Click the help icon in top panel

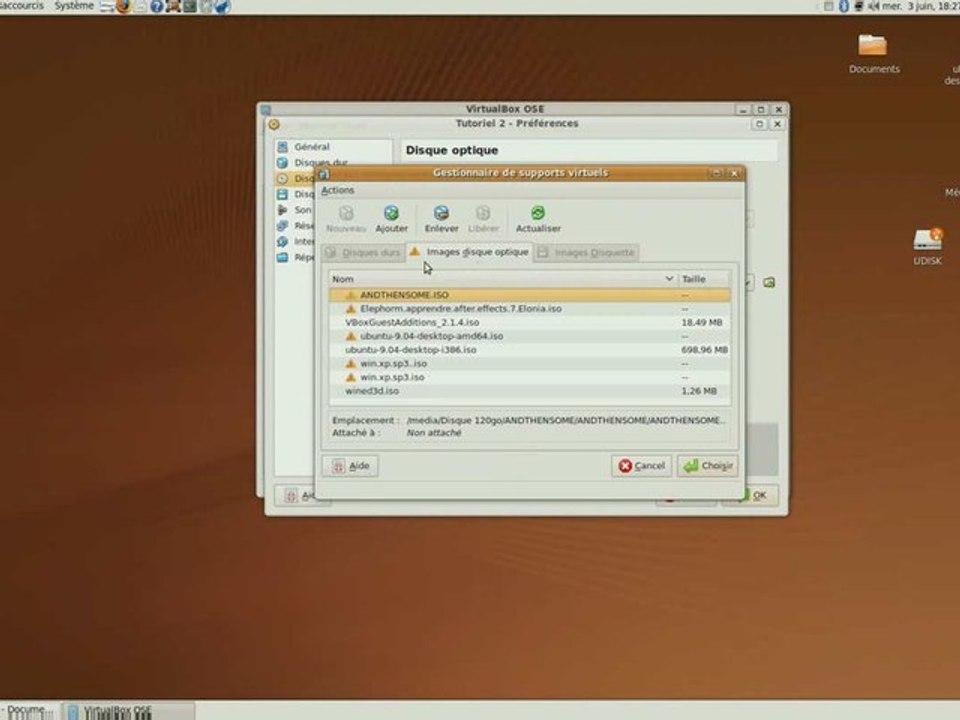point(157,7)
